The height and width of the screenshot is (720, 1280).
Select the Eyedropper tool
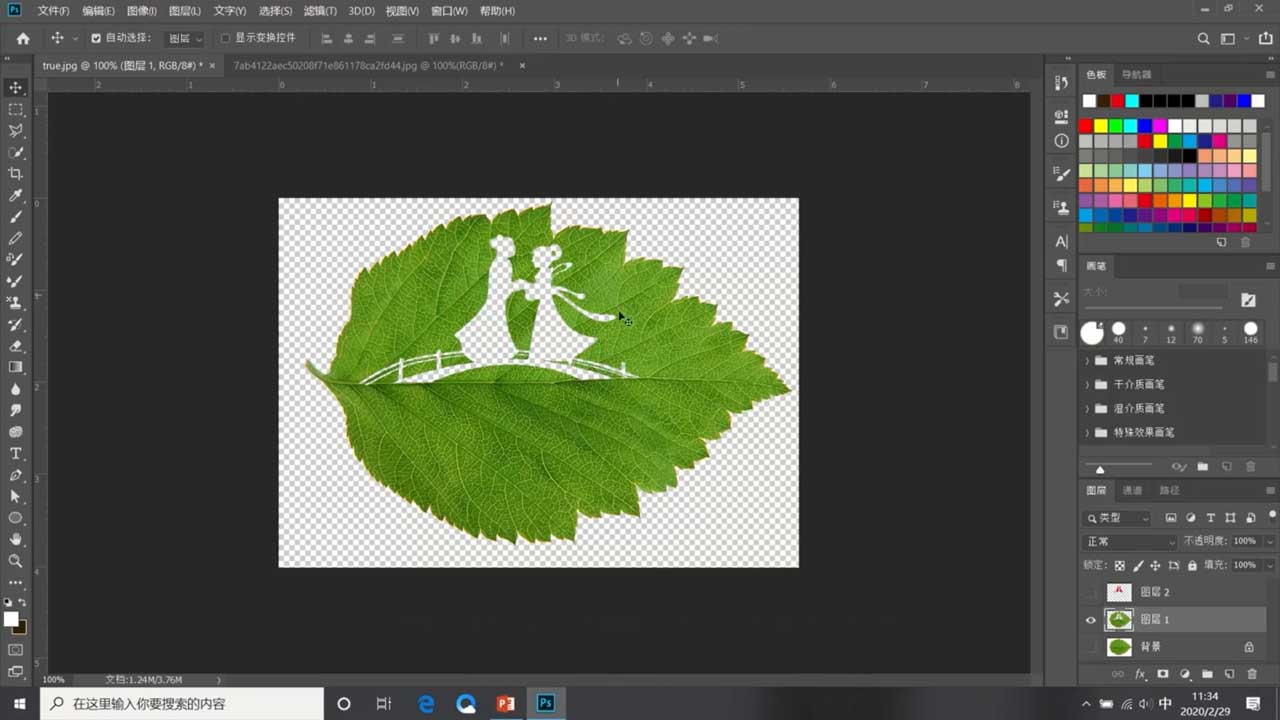16,196
